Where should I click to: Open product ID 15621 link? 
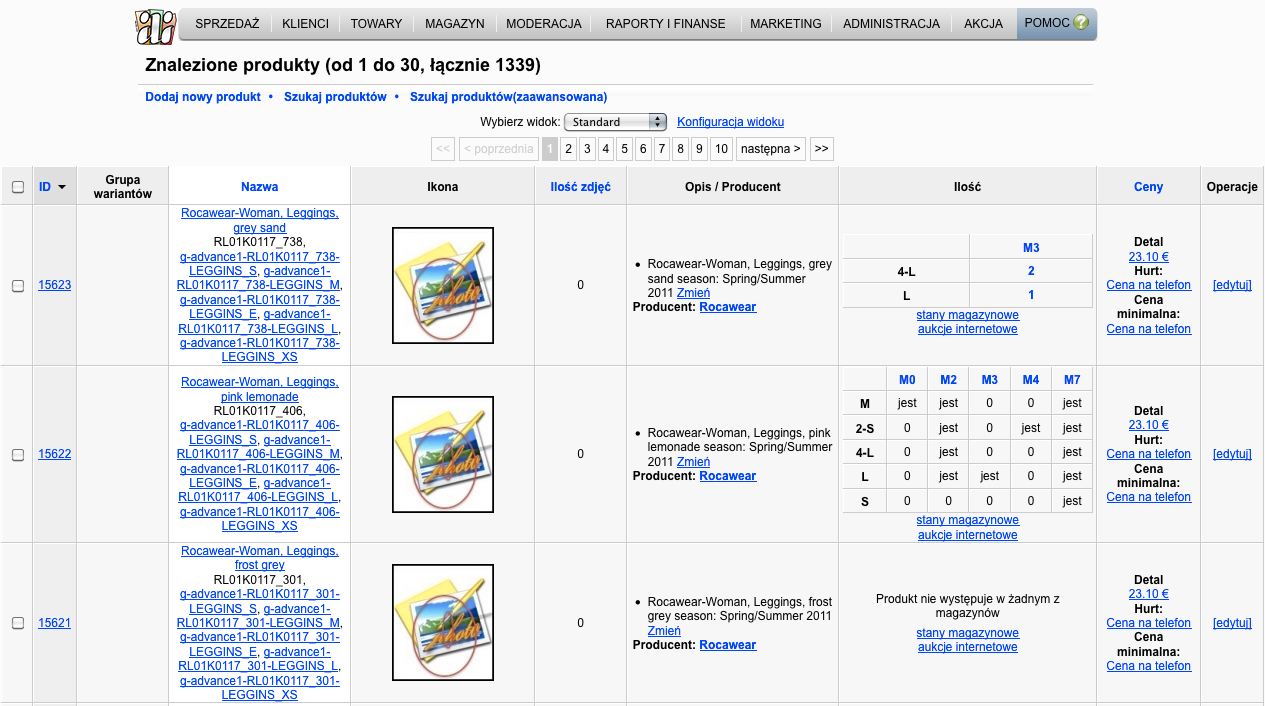pos(55,623)
